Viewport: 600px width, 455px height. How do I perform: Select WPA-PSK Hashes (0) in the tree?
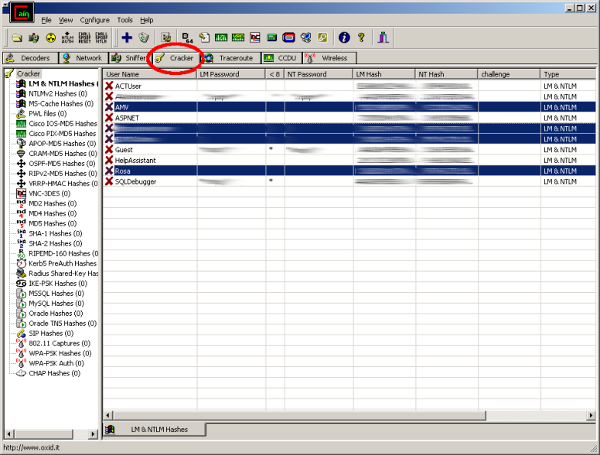pyautogui.click(x=60, y=353)
